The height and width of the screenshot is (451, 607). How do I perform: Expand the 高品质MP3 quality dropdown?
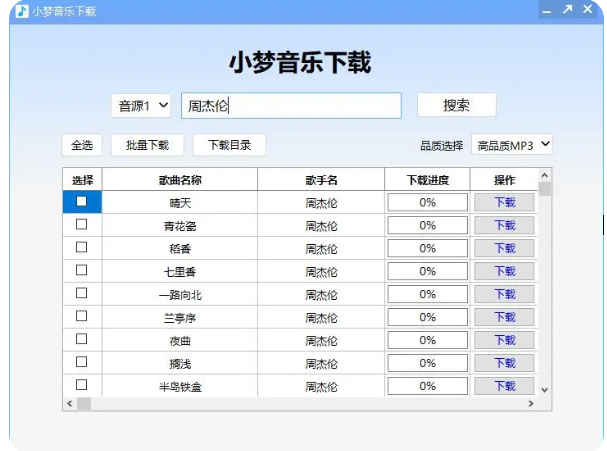pyautogui.click(x=512, y=145)
